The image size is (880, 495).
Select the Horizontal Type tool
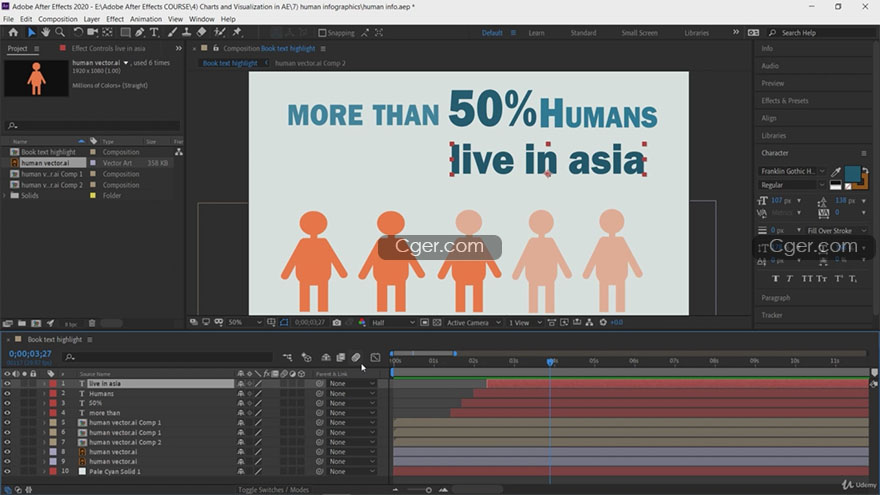click(154, 33)
